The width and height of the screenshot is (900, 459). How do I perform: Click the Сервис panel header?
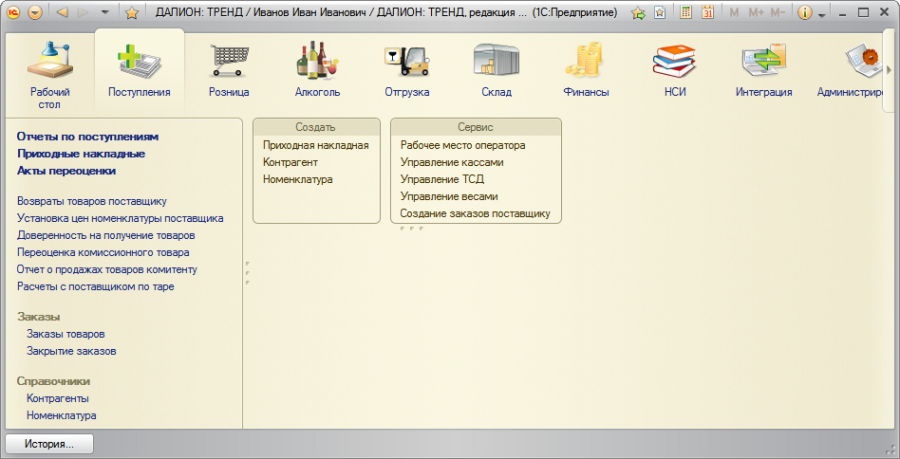click(476, 127)
